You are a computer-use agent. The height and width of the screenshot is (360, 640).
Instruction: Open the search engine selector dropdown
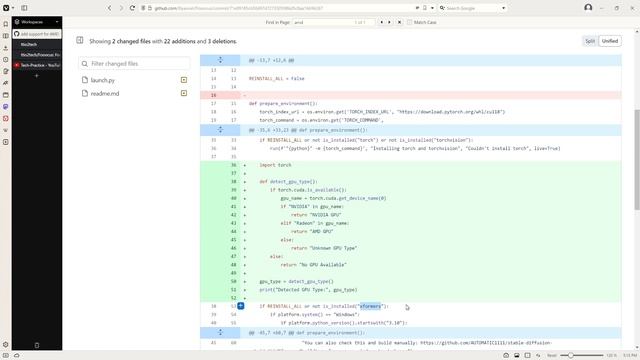[x=442, y=8]
